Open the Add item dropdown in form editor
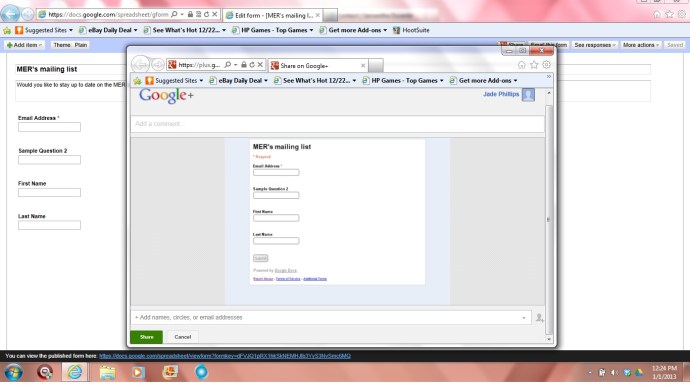 coord(24,45)
